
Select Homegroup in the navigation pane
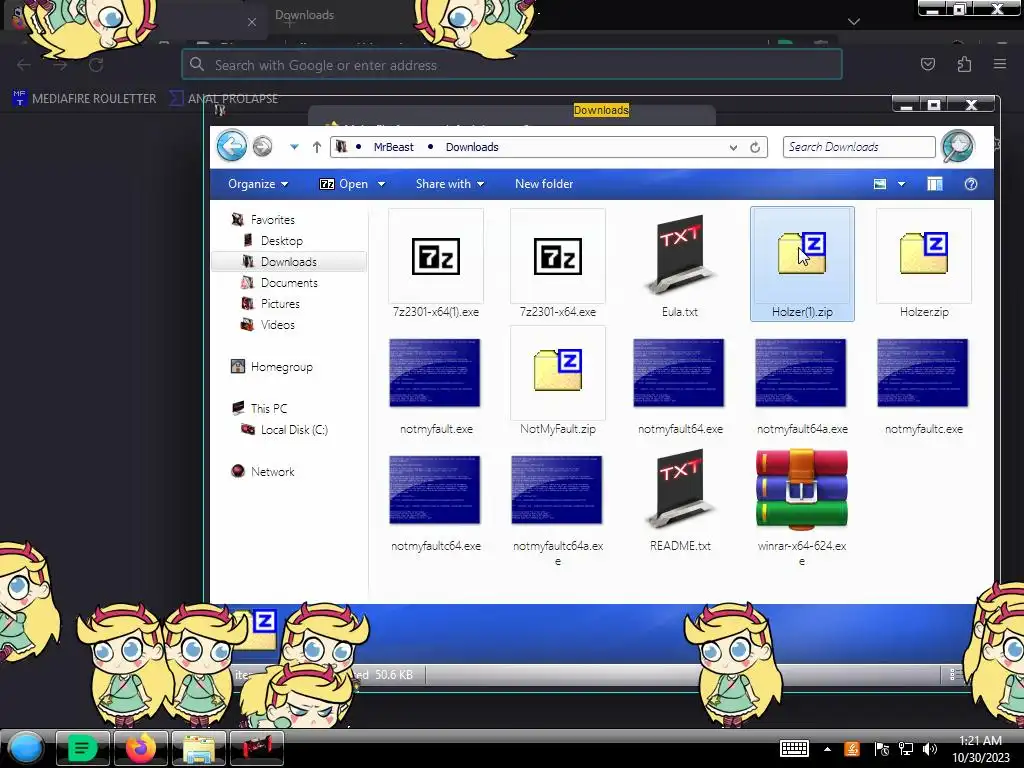coord(281,367)
